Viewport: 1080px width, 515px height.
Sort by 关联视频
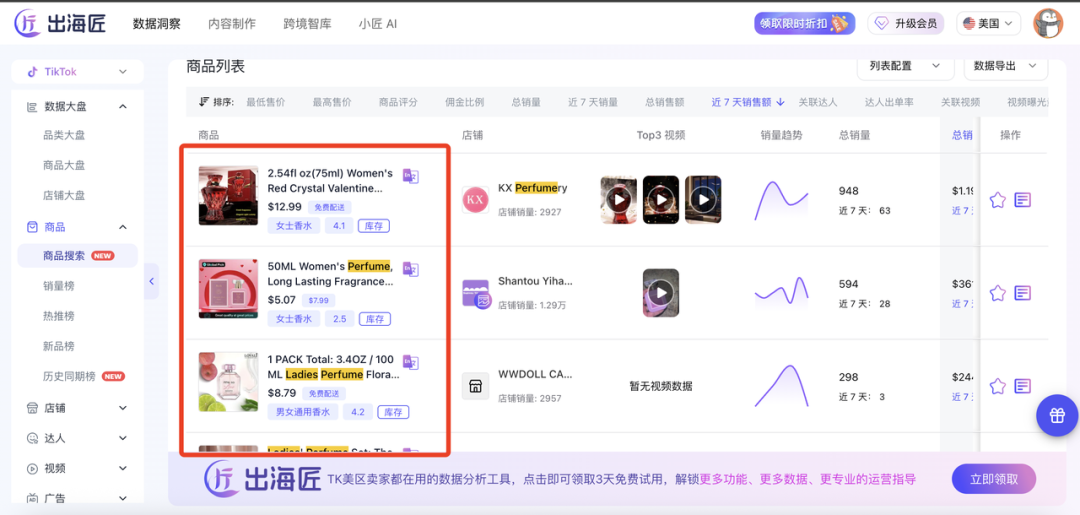[x=961, y=102]
